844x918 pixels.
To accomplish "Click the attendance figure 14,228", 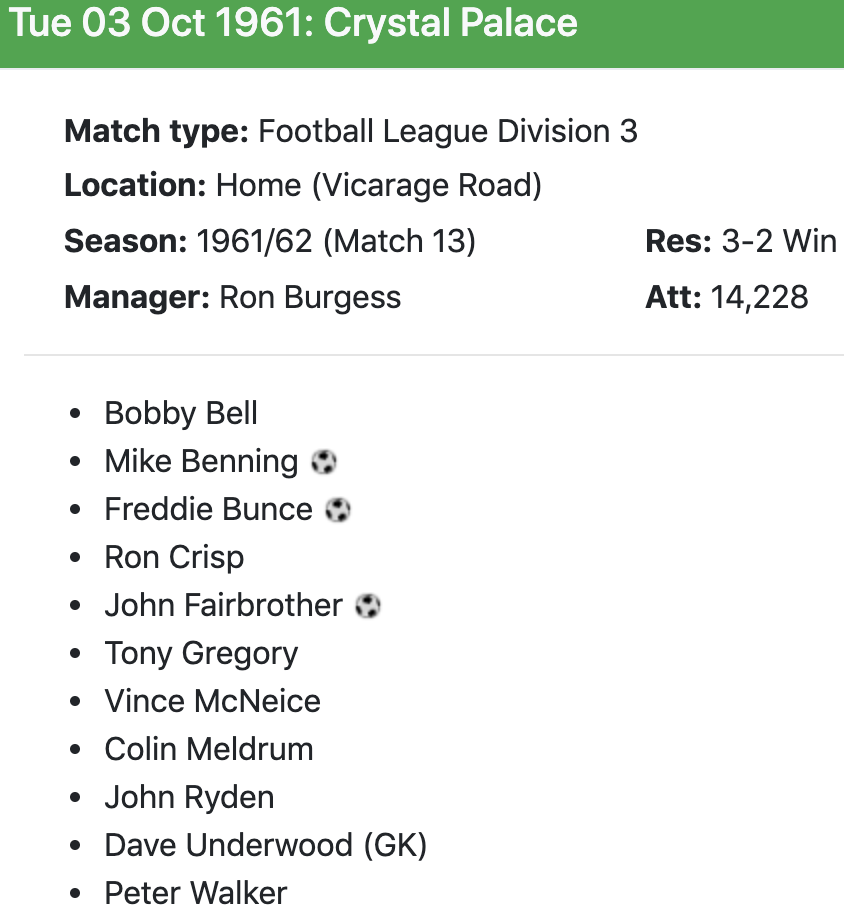I will coord(759,298).
